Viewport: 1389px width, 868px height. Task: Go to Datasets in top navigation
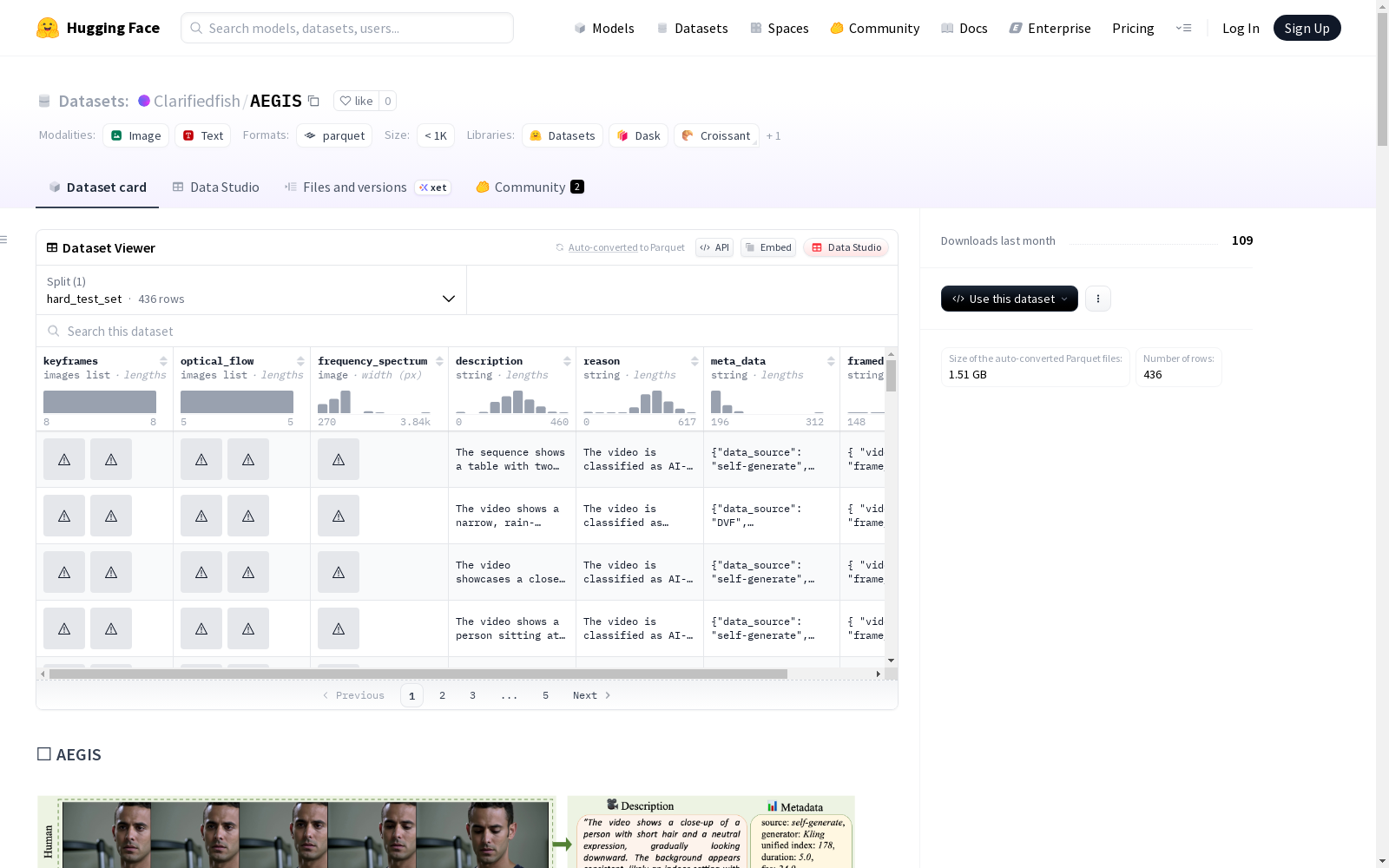[x=692, y=28]
